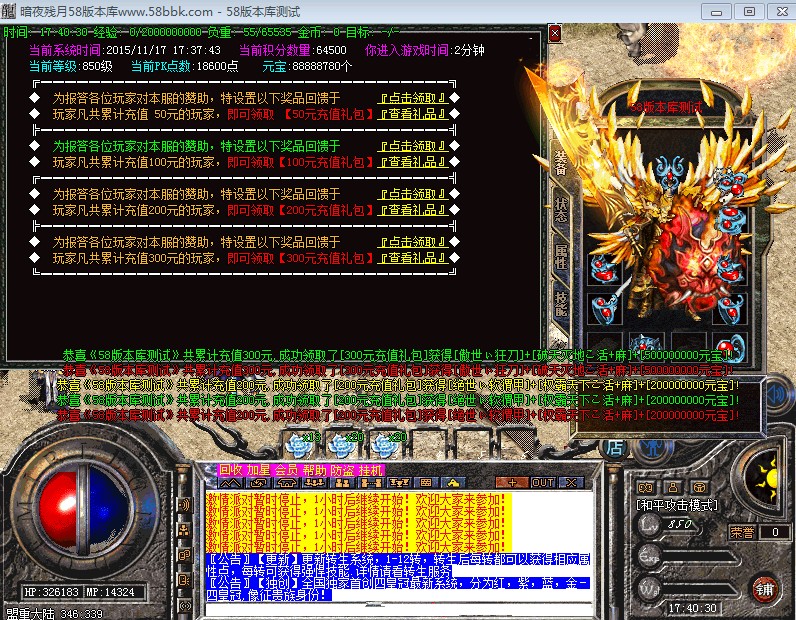Click the group of three people icon
The height and width of the screenshot is (620, 796).
click(x=315, y=483)
